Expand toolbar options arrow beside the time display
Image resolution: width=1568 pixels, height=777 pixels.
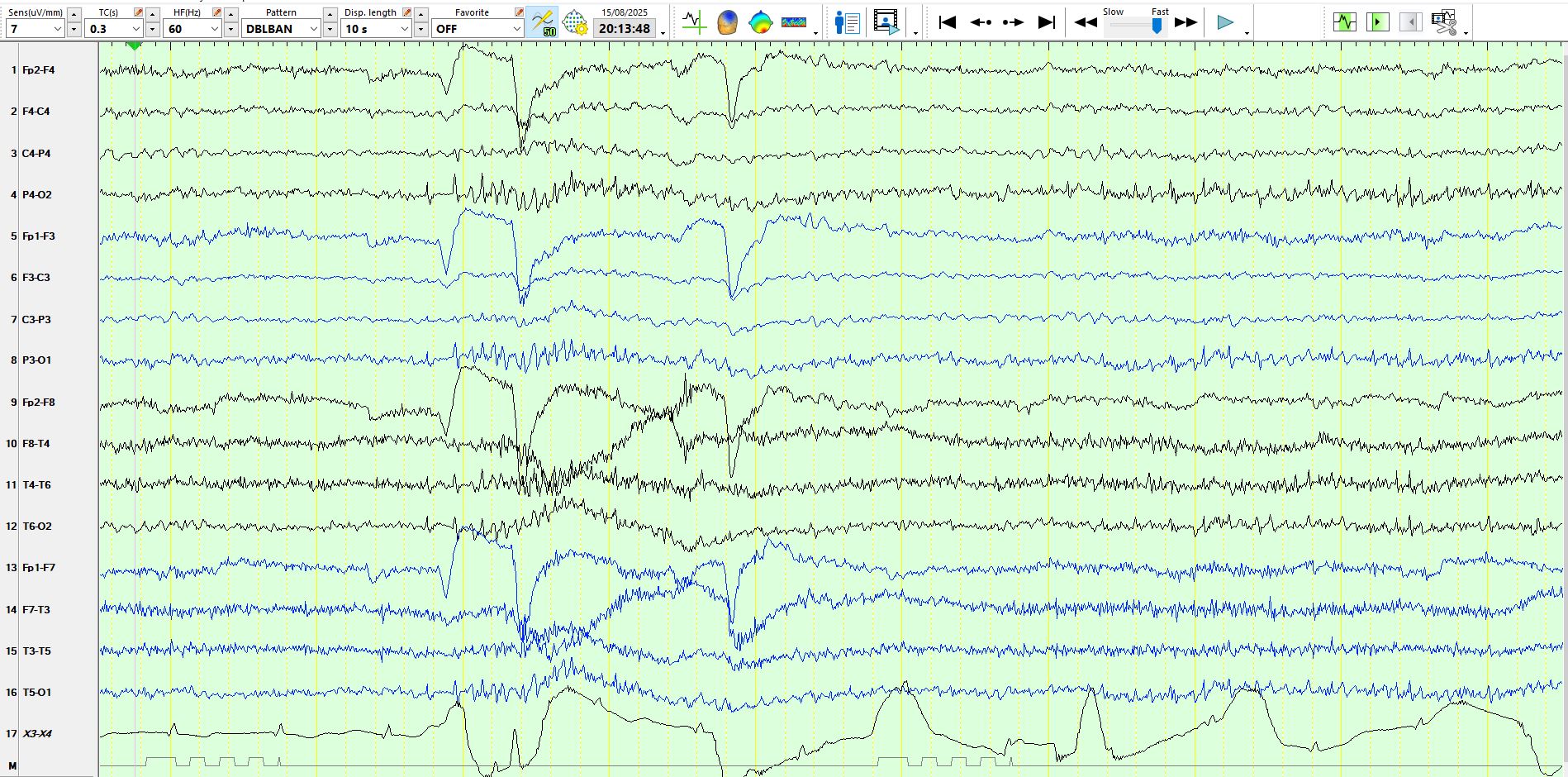point(663,33)
